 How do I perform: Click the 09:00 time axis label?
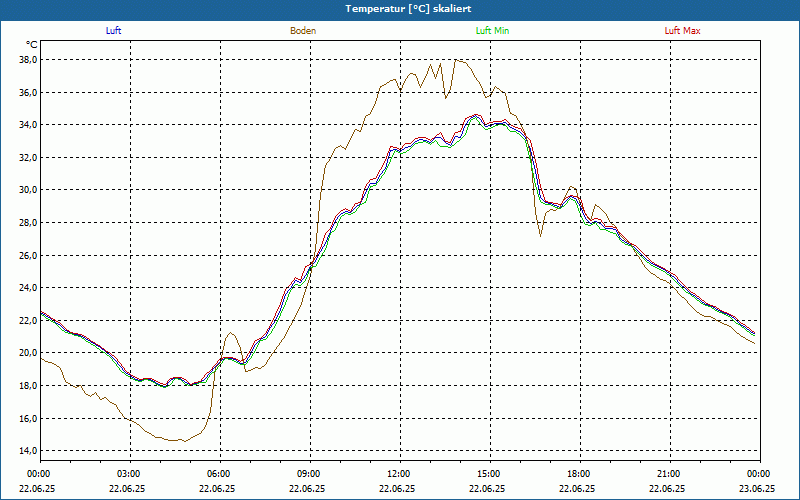tap(307, 474)
